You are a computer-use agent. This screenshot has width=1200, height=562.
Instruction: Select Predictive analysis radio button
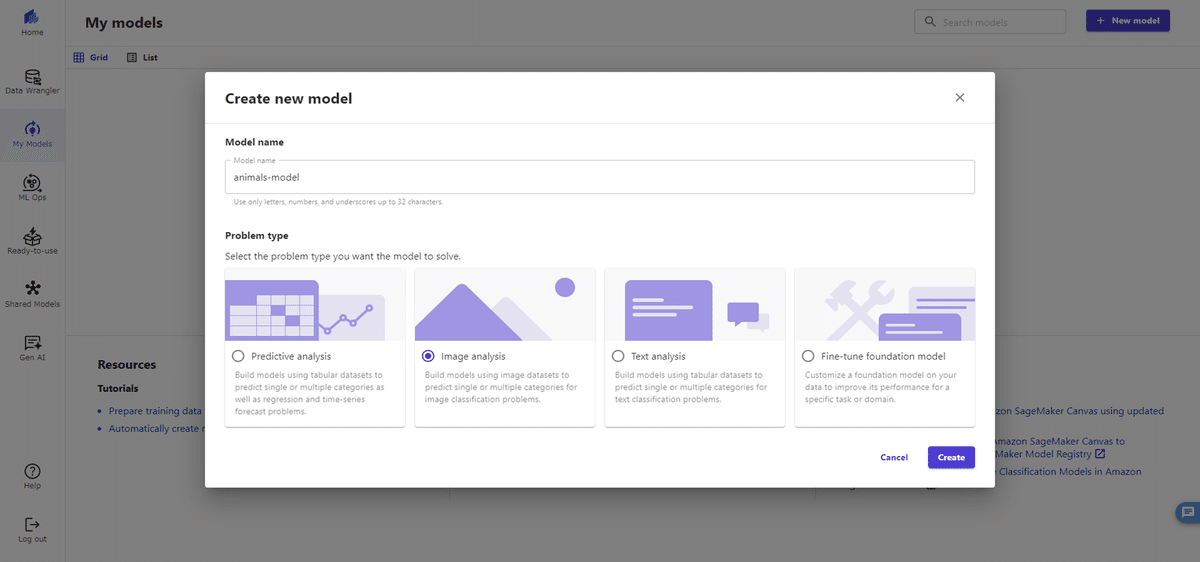[x=238, y=356]
